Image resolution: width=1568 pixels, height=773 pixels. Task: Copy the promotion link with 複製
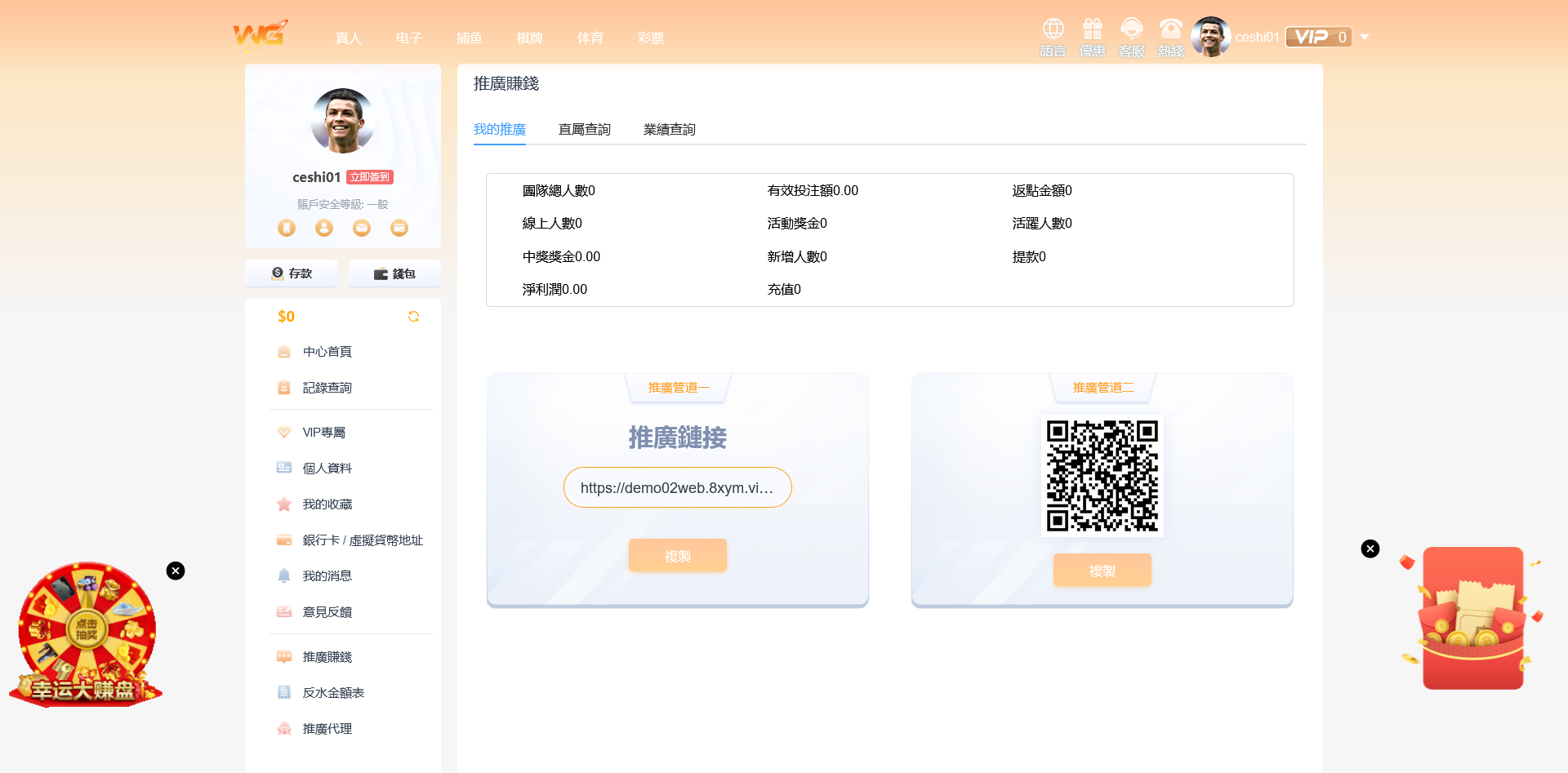pos(677,556)
